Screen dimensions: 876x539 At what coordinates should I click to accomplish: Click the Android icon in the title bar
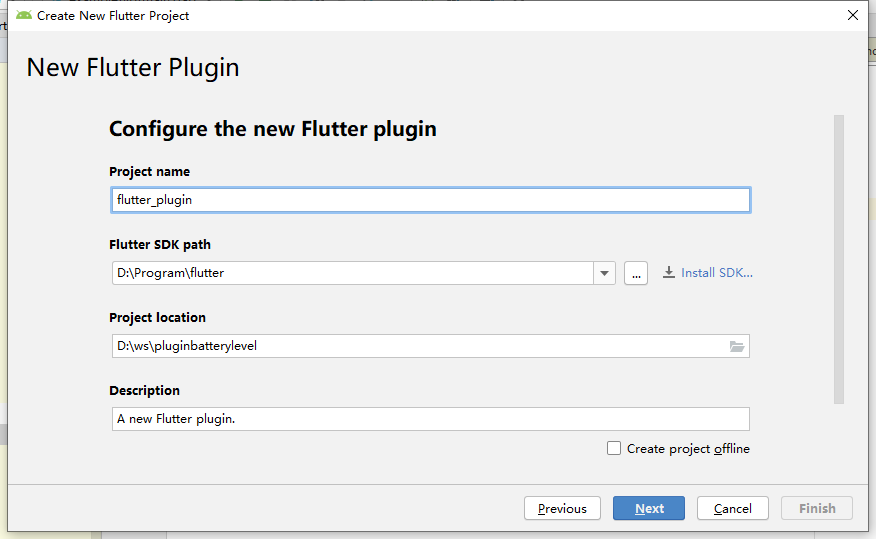[x=24, y=15]
